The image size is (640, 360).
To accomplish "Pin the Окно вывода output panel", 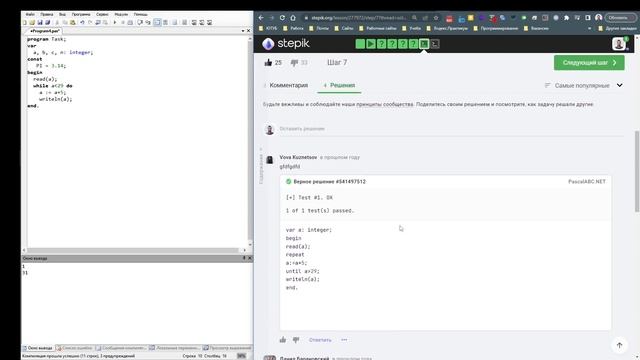I will point(244,258).
